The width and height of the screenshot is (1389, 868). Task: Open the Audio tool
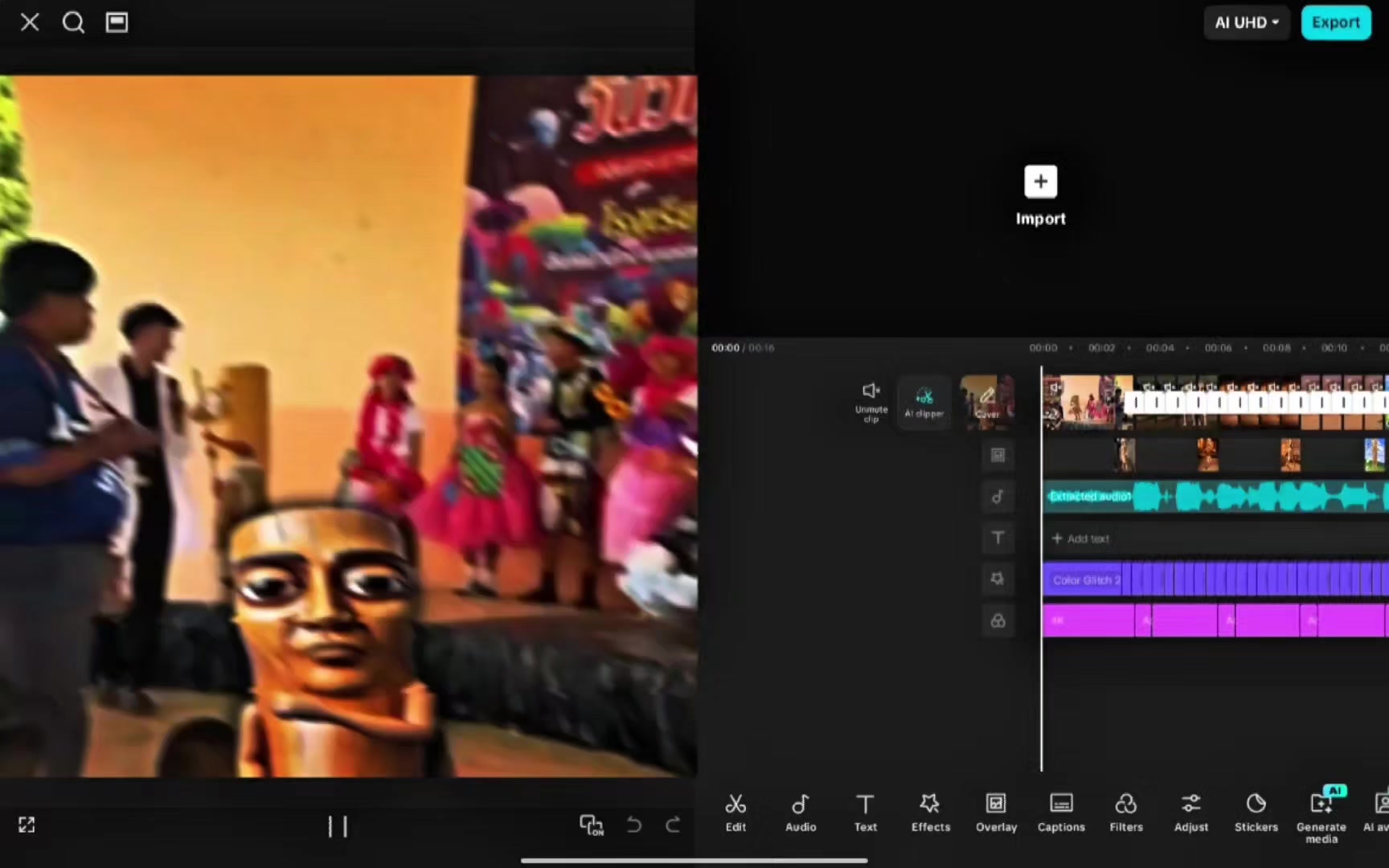click(x=801, y=813)
